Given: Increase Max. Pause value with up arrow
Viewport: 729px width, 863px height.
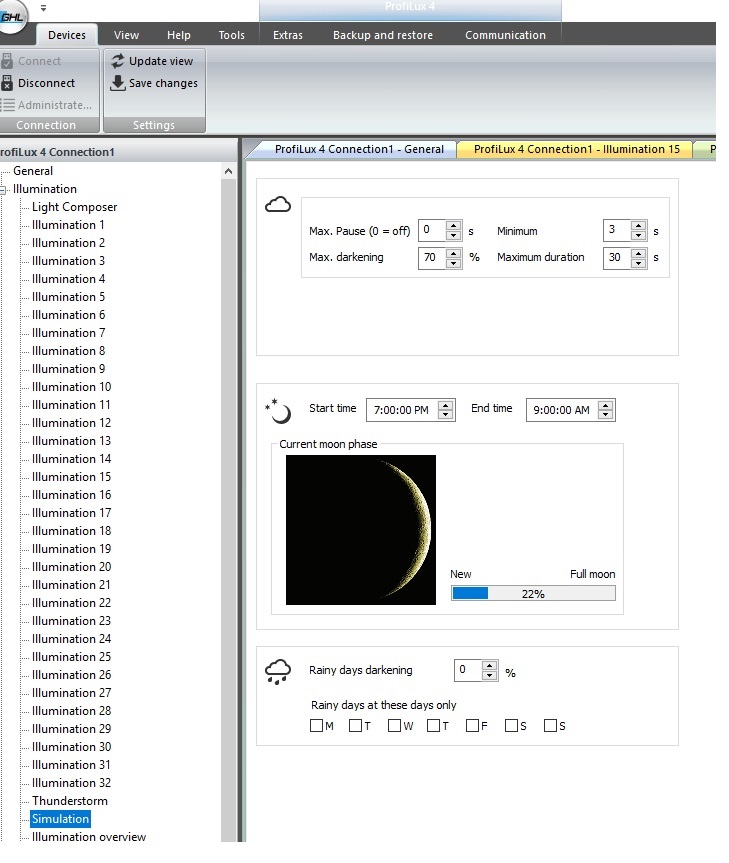Looking at the screenshot, I should click(x=453, y=225).
